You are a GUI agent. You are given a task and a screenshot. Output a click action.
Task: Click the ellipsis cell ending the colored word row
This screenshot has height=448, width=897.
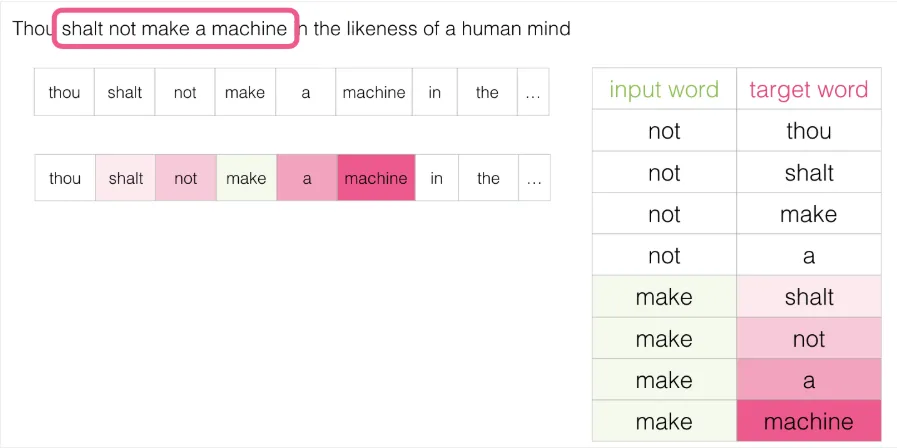click(533, 179)
